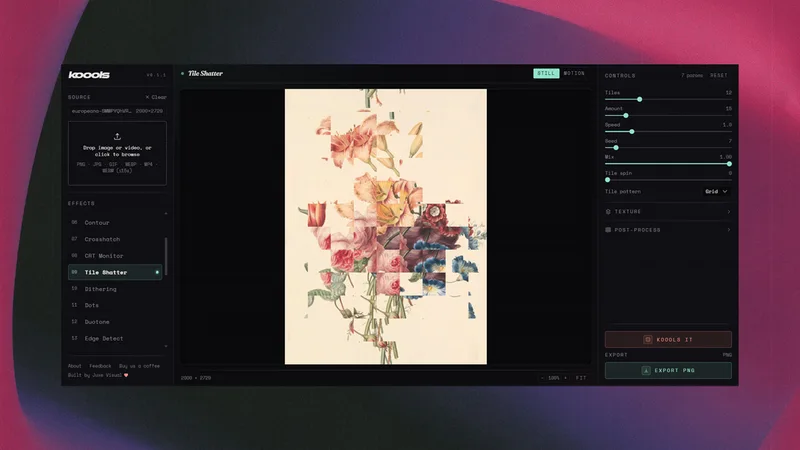This screenshot has width=800, height=450.
Task: Reset the controls
Action: point(719,76)
